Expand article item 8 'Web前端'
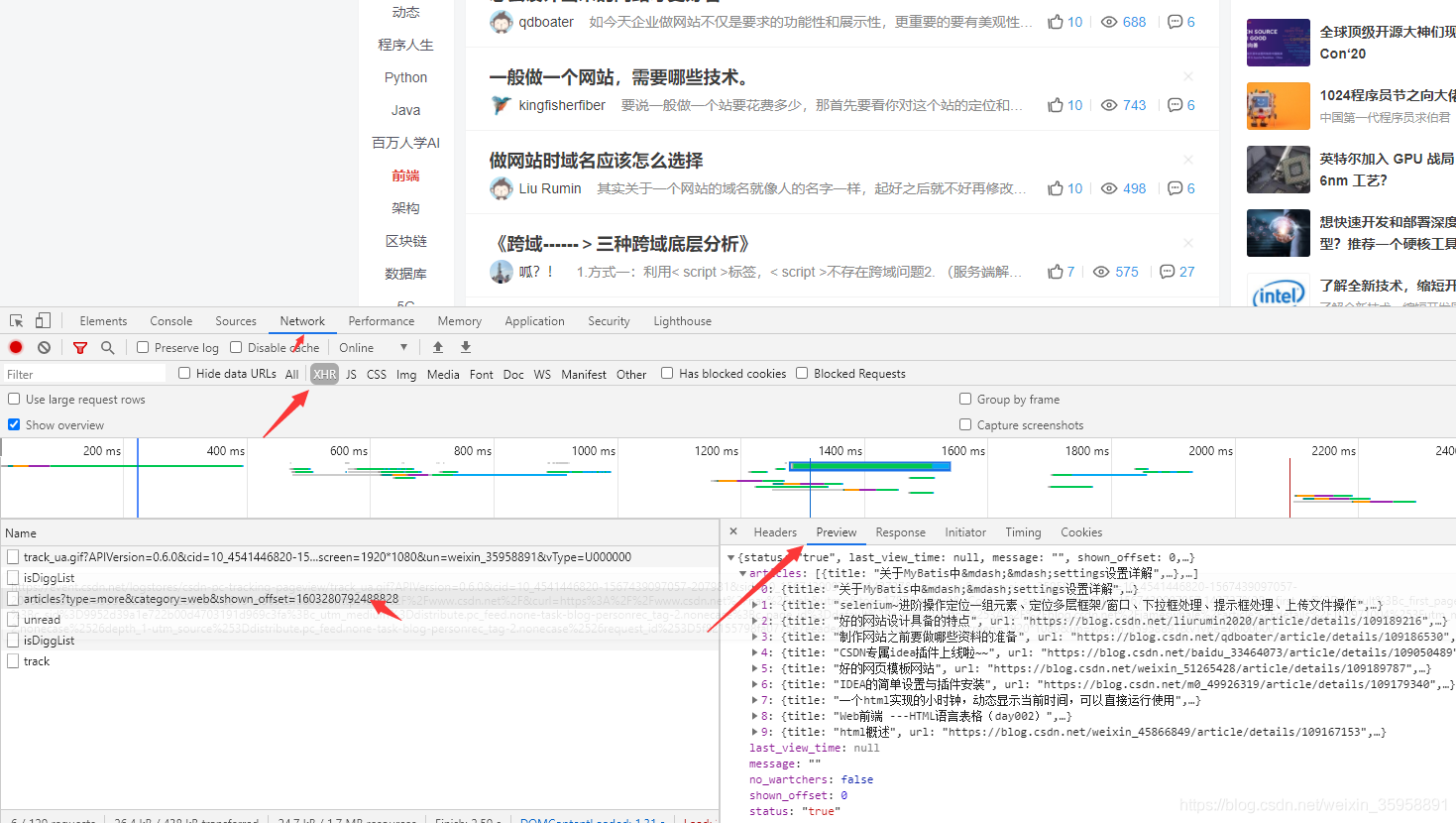The height and width of the screenshot is (823, 1456). click(755, 716)
